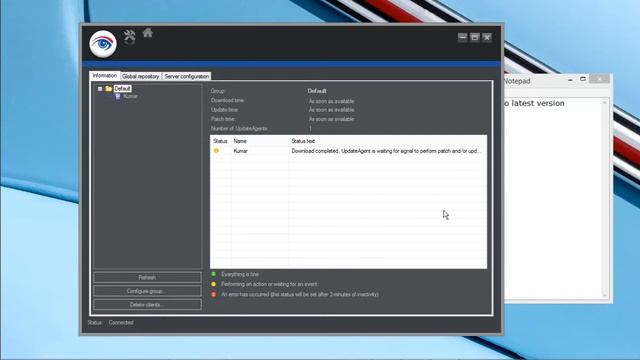Image resolution: width=640 pixels, height=360 pixels.
Task: Click the Notepad title bar text
Action: tap(517, 81)
